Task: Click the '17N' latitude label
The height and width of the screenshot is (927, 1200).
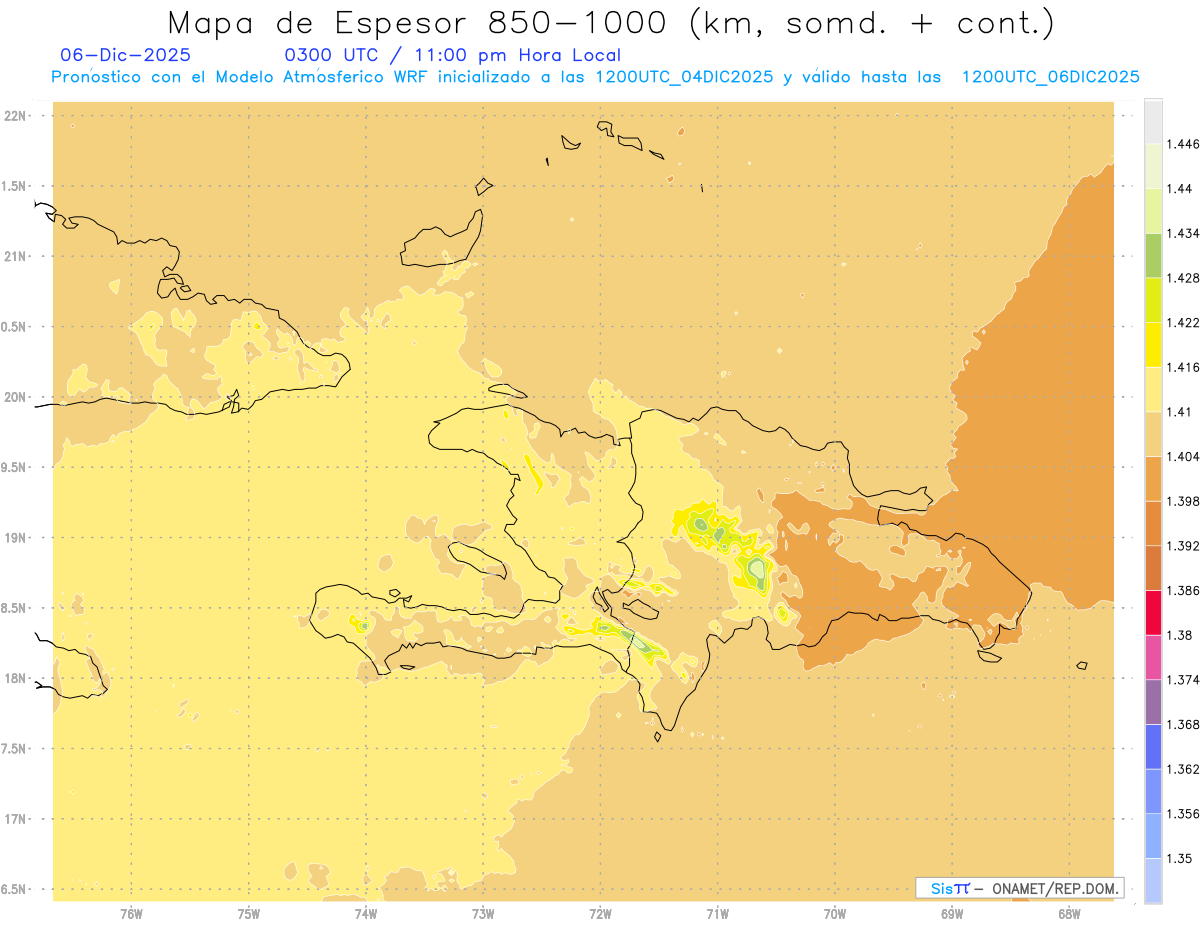Action: point(14,819)
